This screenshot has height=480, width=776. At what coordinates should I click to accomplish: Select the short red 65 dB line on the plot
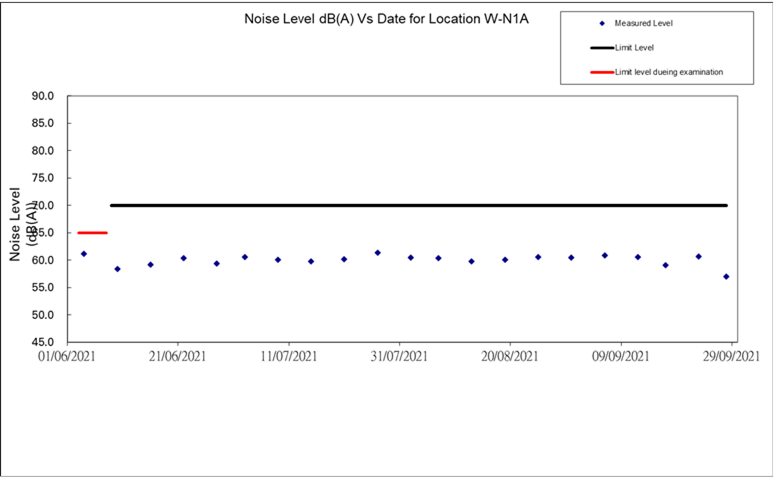tap(92, 232)
